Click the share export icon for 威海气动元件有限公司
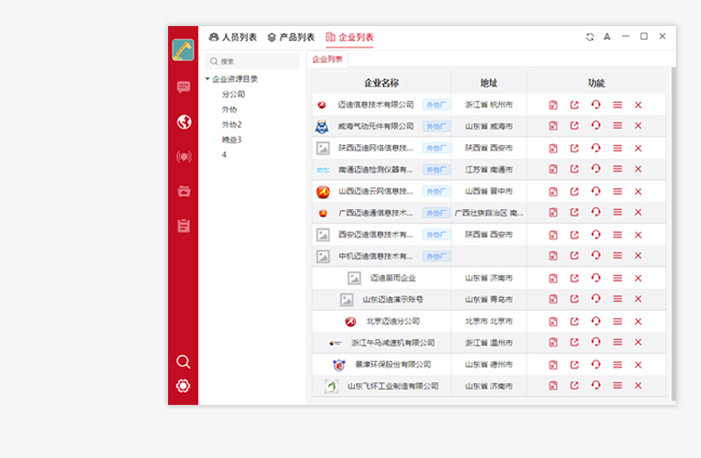Image resolution: width=701 pixels, height=458 pixels. point(574,126)
